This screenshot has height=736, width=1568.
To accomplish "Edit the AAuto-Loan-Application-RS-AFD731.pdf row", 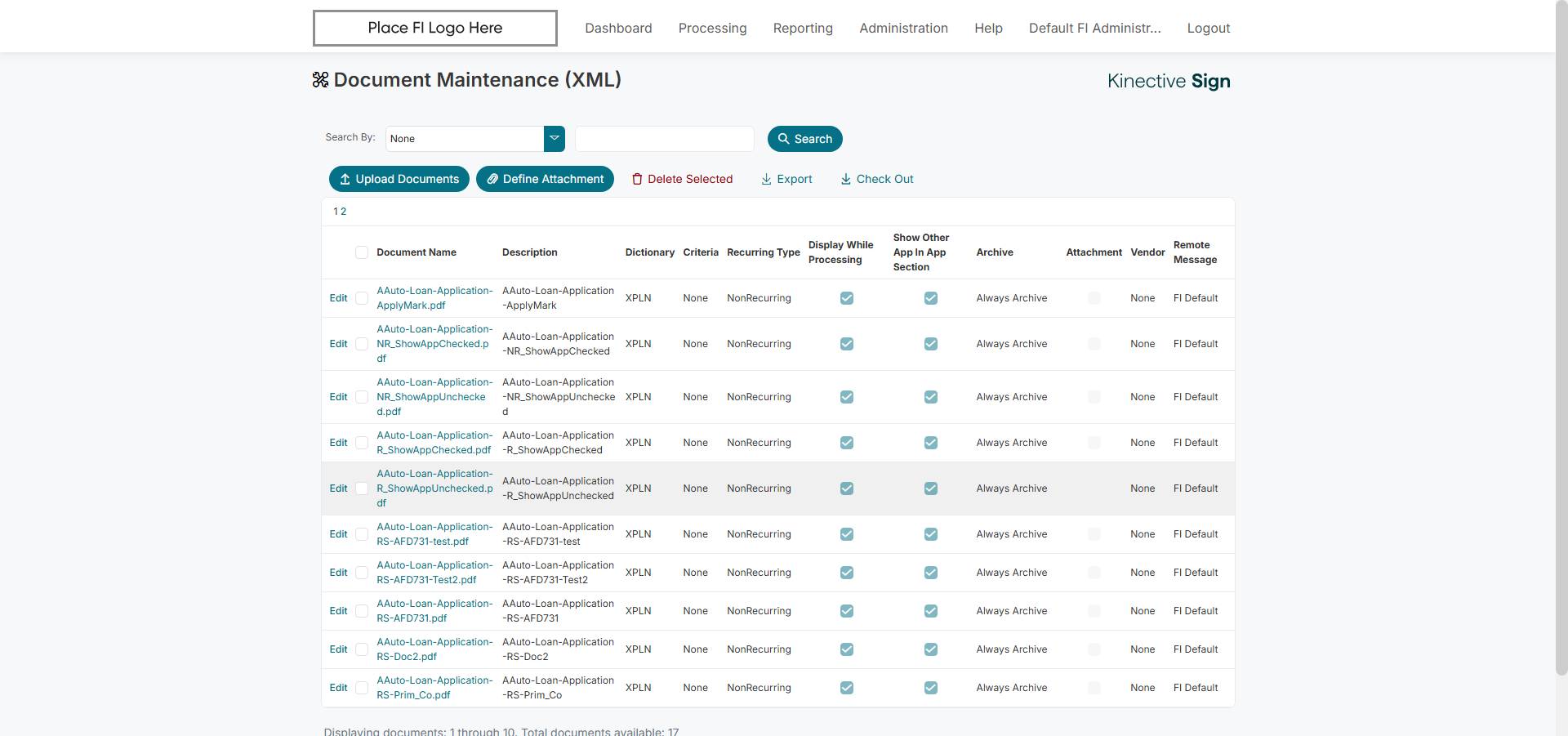I will (x=338, y=611).
